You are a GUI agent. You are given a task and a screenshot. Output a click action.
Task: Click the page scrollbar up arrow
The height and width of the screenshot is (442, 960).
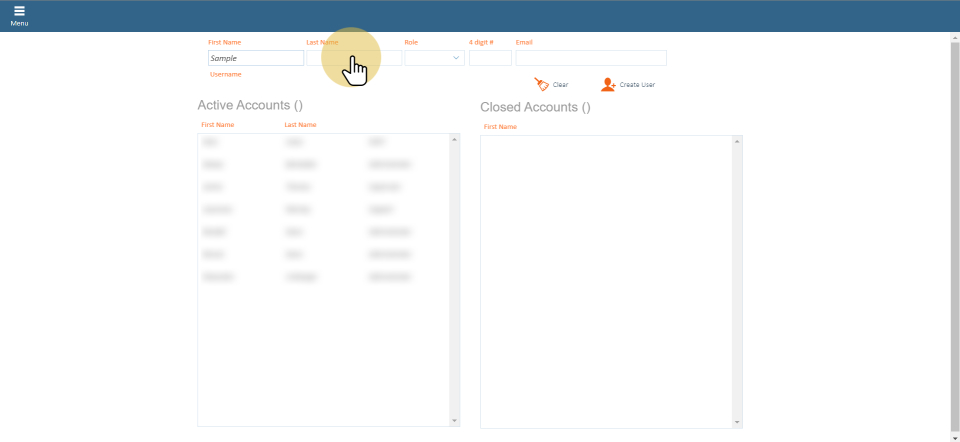pos(955,37)
